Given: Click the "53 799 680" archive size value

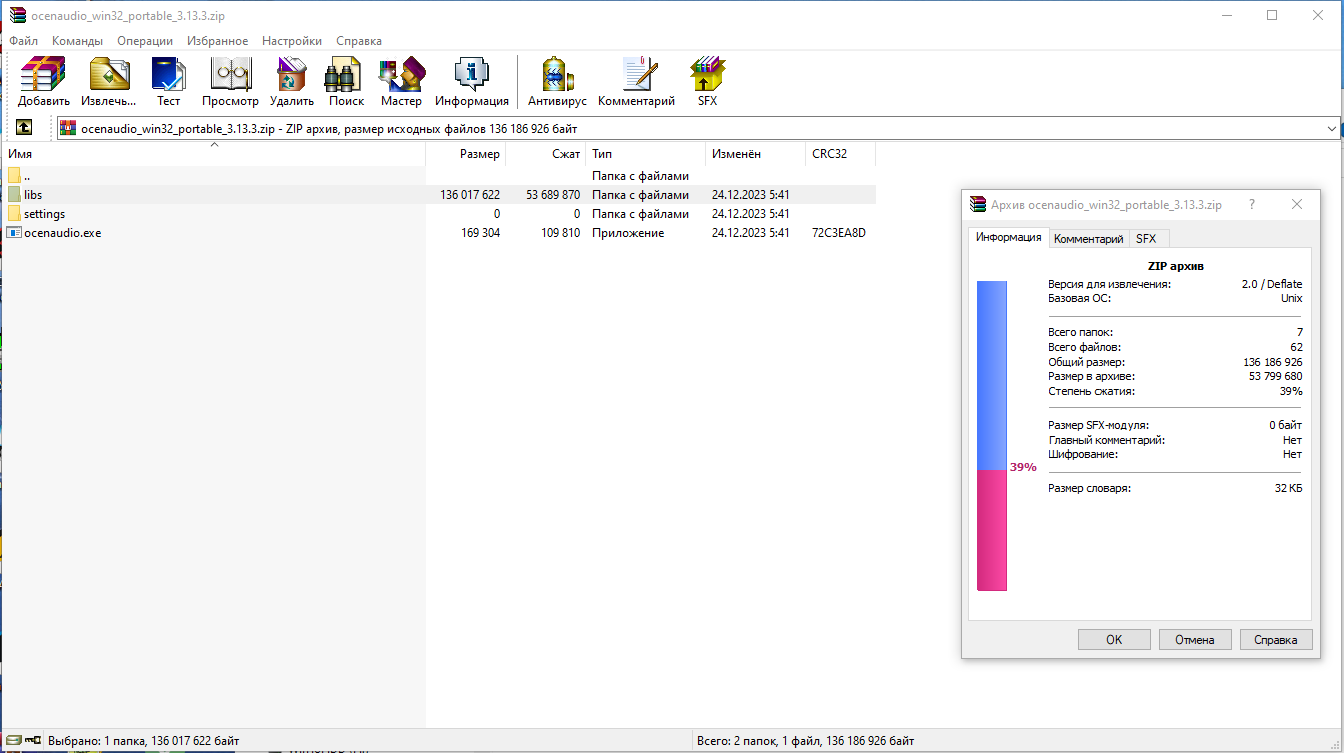Looking at the screenshot, I should [1276, 376].
